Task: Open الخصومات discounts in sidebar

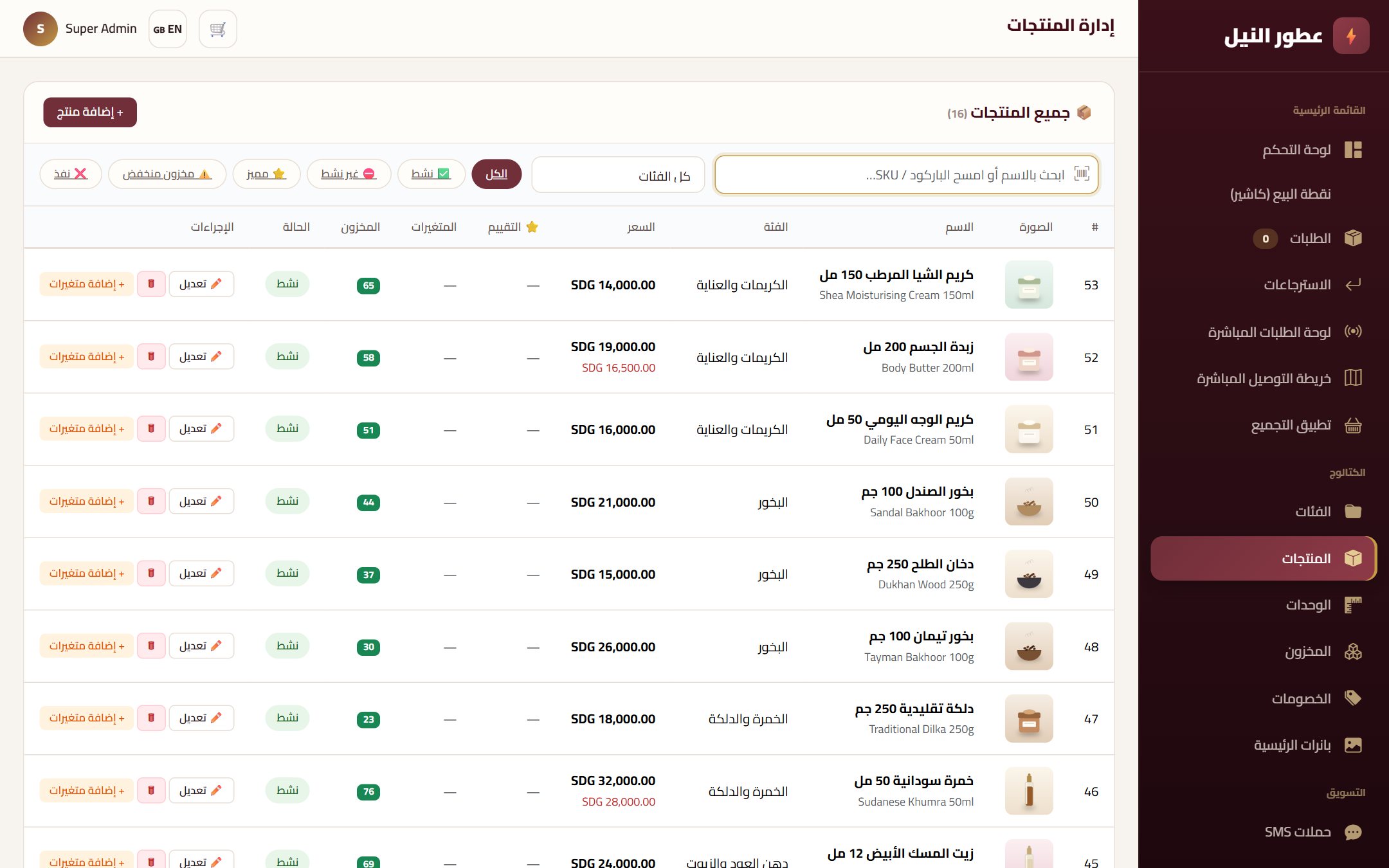Action: [x=1263, y=698]
